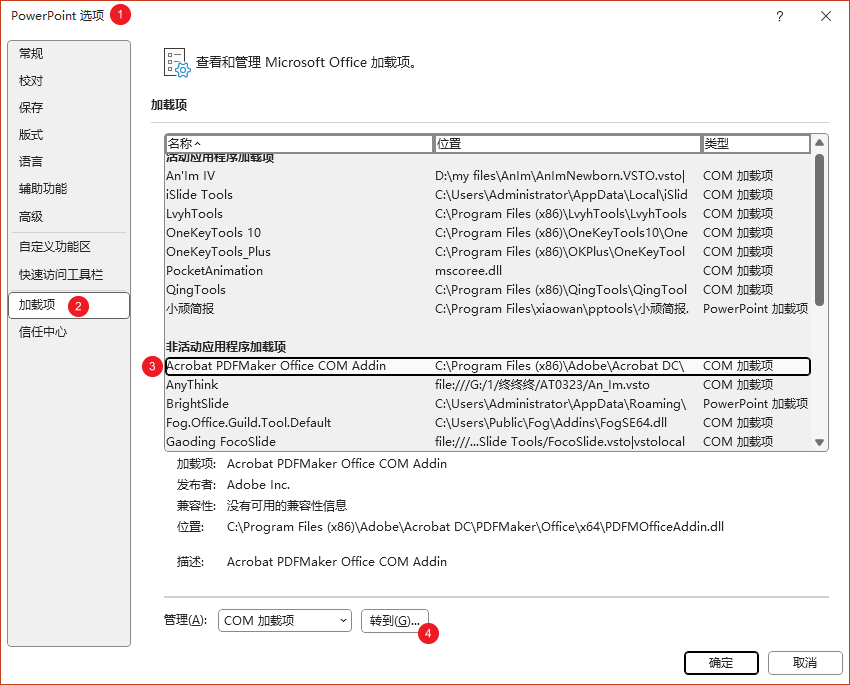Select the BrightSlide add-in entry
Image resolution: width=850 pixels, height=685 pixels.
tap(198, 404)
